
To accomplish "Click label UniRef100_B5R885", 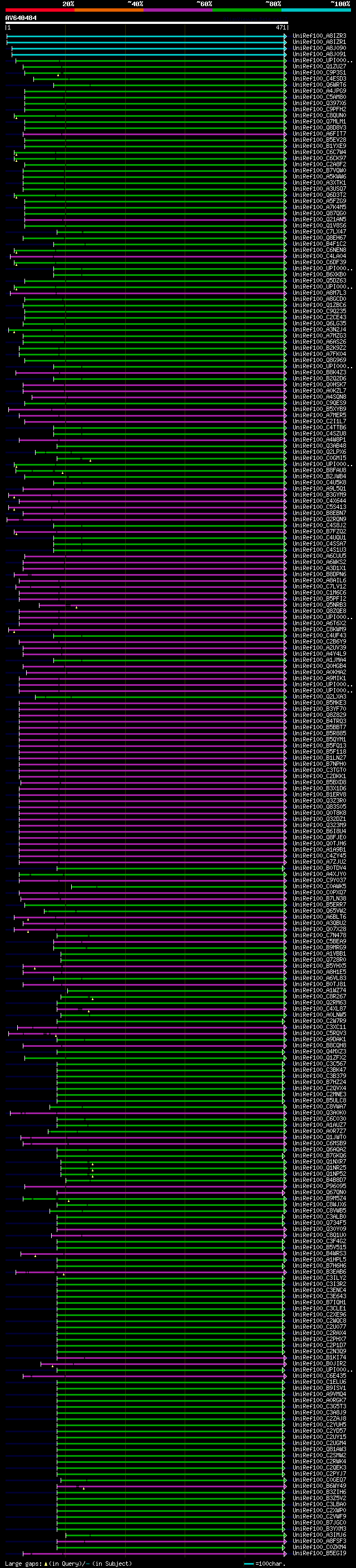I will pyautogui.click(x=319, y=733).
